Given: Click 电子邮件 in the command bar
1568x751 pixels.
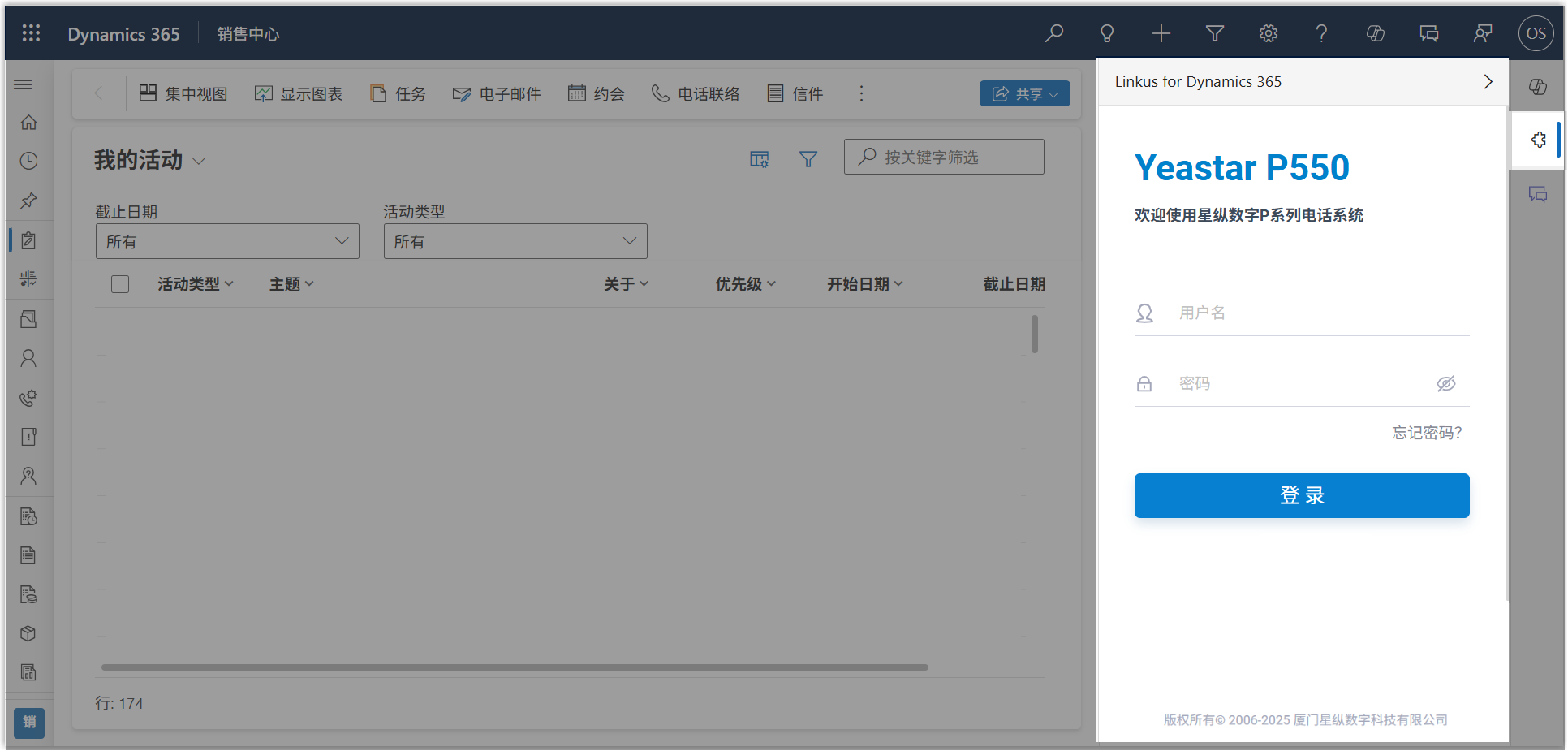Looking at the screenshot, I should pyautogui.click(x=497, y=94).
